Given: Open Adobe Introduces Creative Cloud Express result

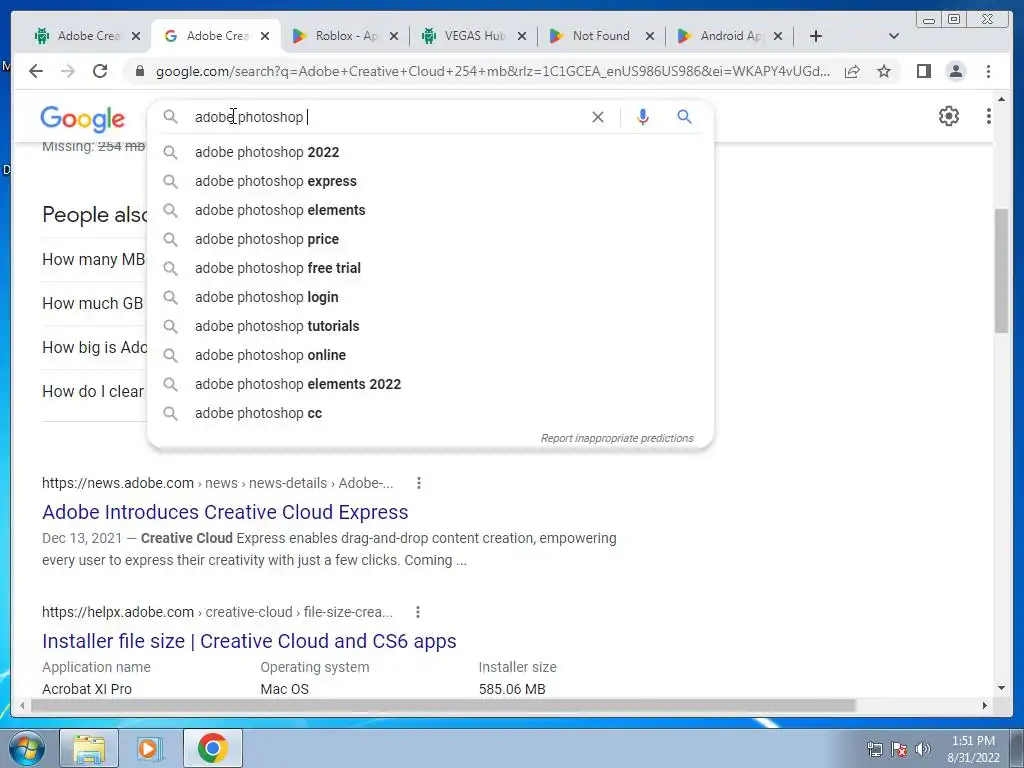Looking at the screenshot, I should 225,512.
